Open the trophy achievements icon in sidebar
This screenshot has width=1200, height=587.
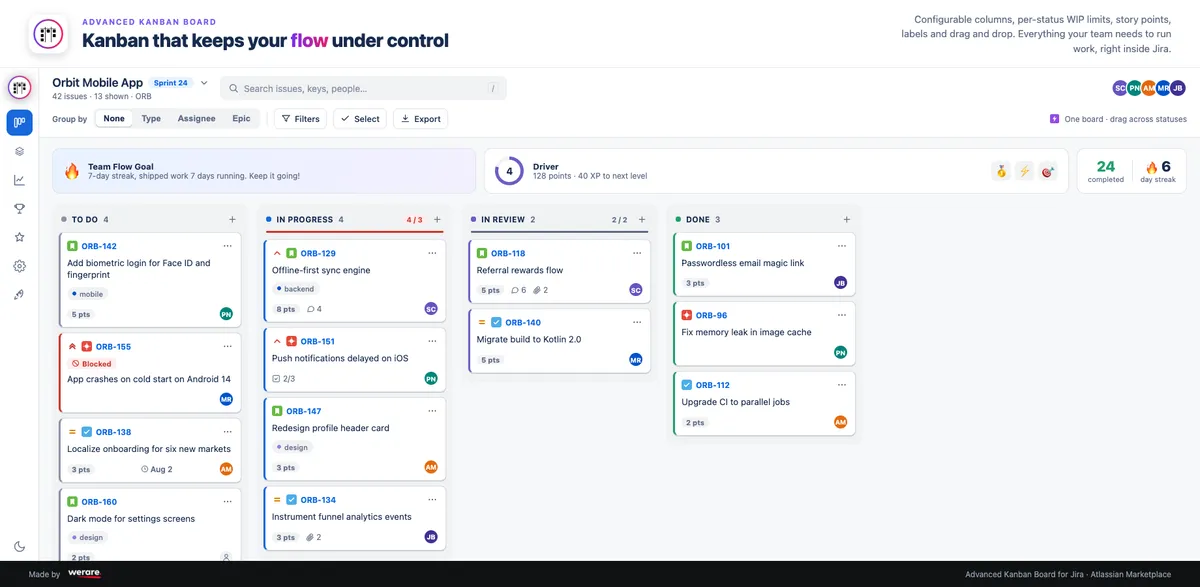tap(19, 209)
